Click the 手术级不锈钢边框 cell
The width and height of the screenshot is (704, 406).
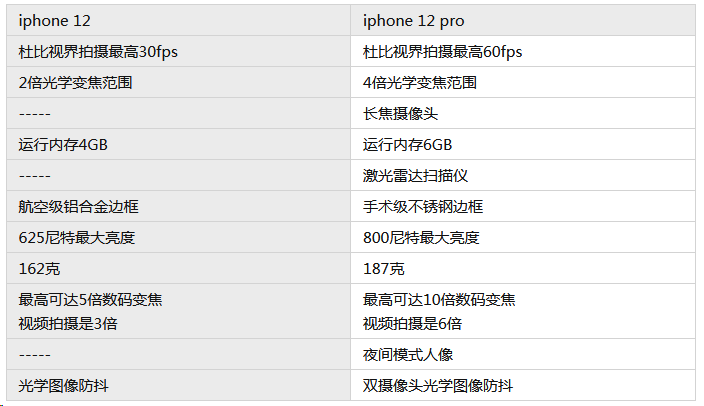[x=523, y=207]
